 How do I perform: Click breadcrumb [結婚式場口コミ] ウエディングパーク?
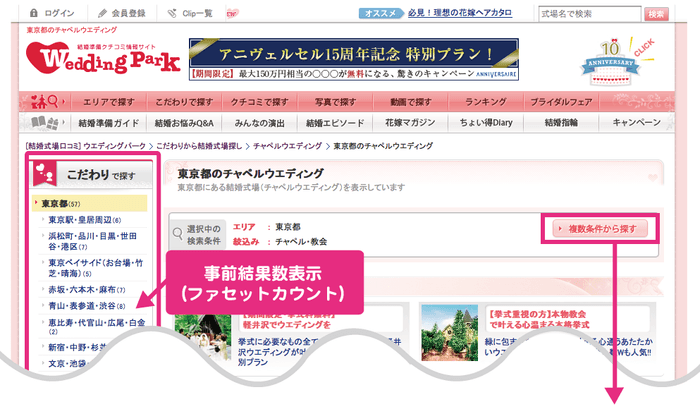pyautogui.click(x=86, y=146)
